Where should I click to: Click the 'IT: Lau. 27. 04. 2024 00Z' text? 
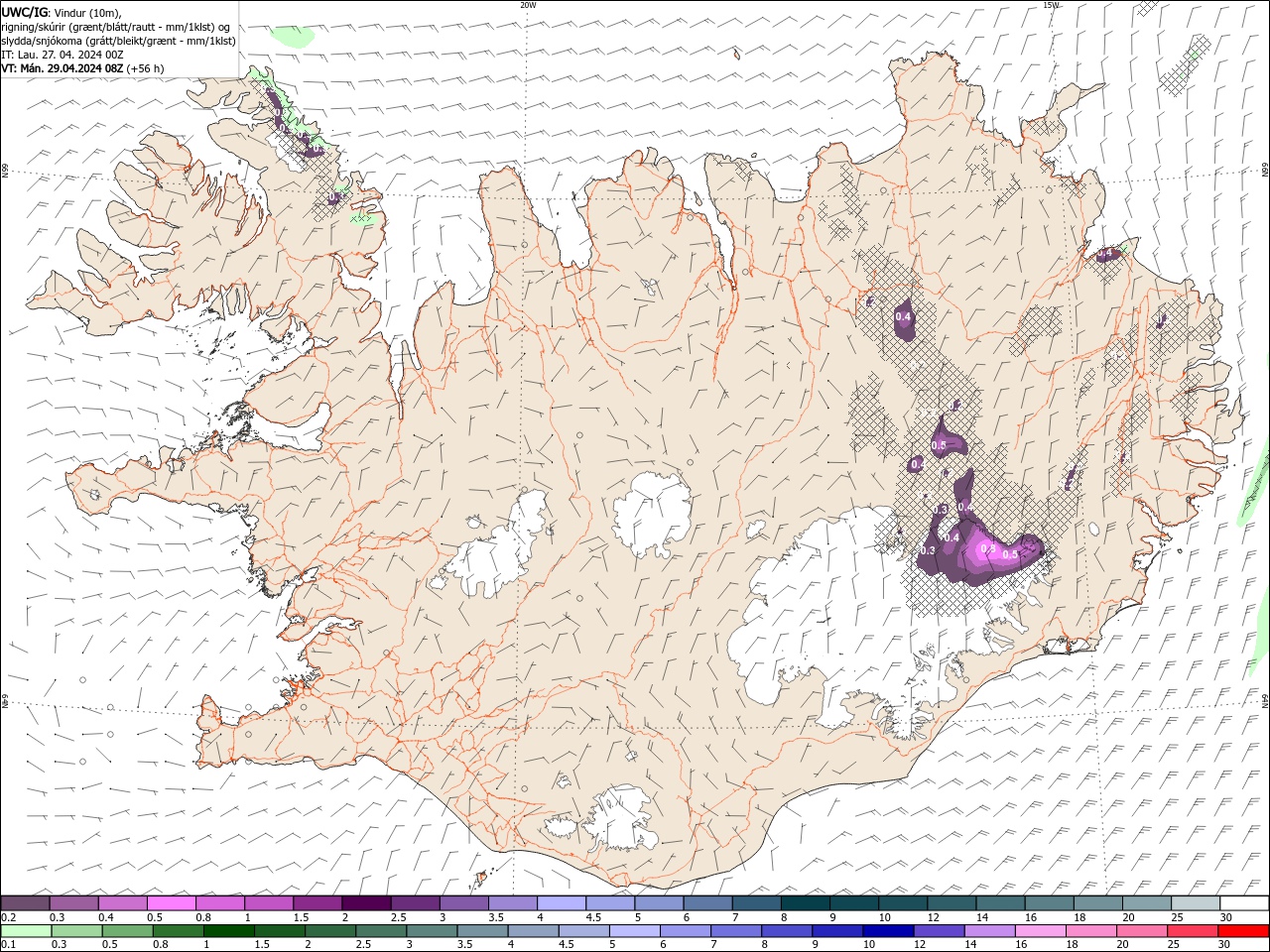pyautogui.click(x=63, y=55)
